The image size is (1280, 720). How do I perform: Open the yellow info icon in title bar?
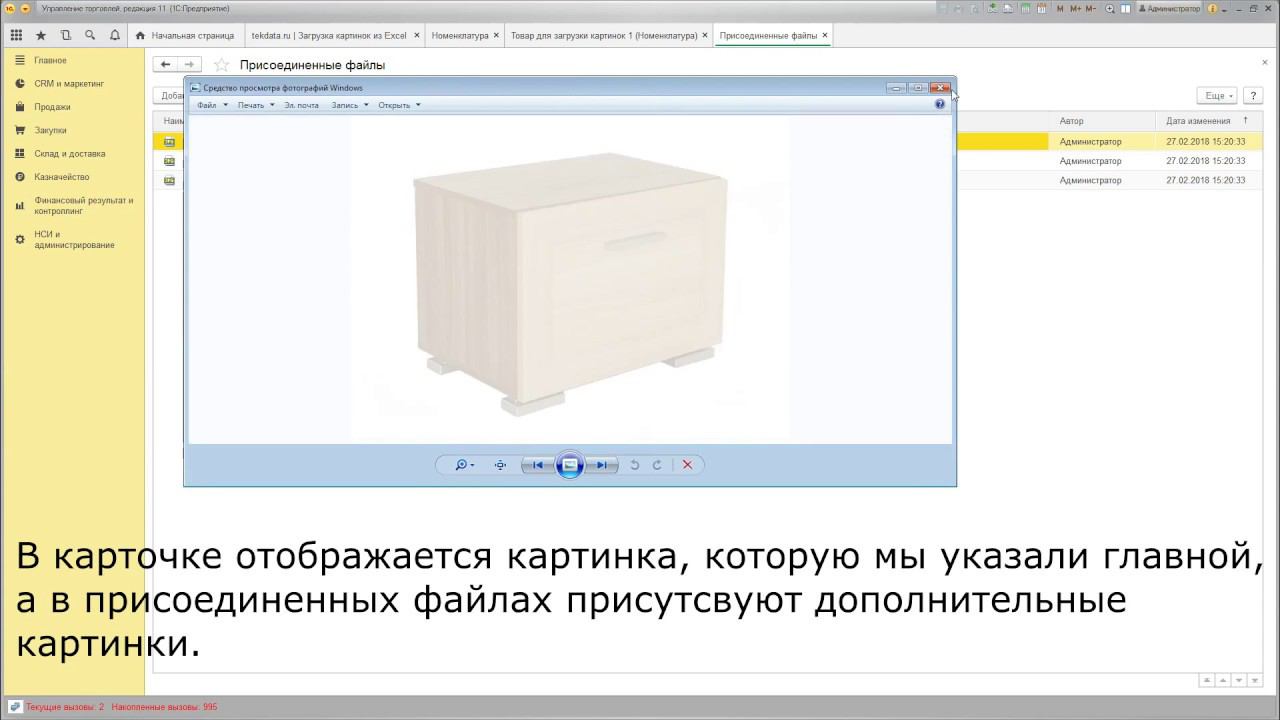coord(1213,8)
